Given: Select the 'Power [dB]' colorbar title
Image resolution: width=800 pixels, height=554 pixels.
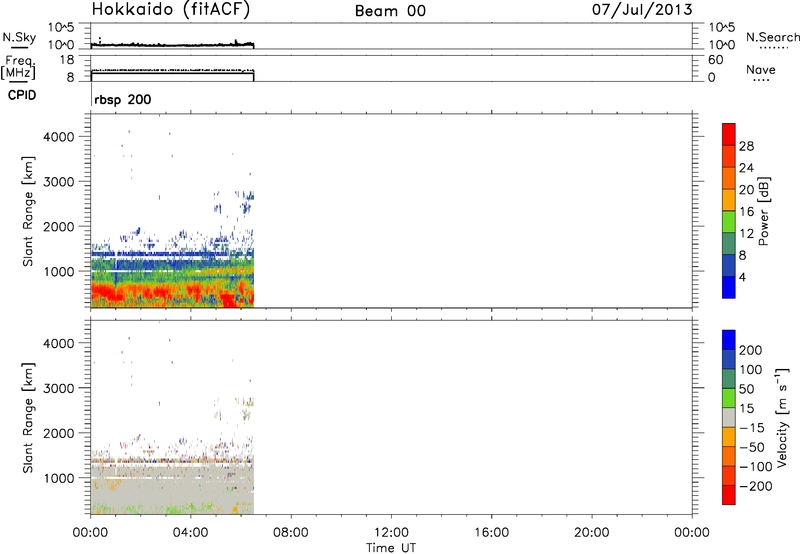Looking at the screenshot, I should [763, 211].
